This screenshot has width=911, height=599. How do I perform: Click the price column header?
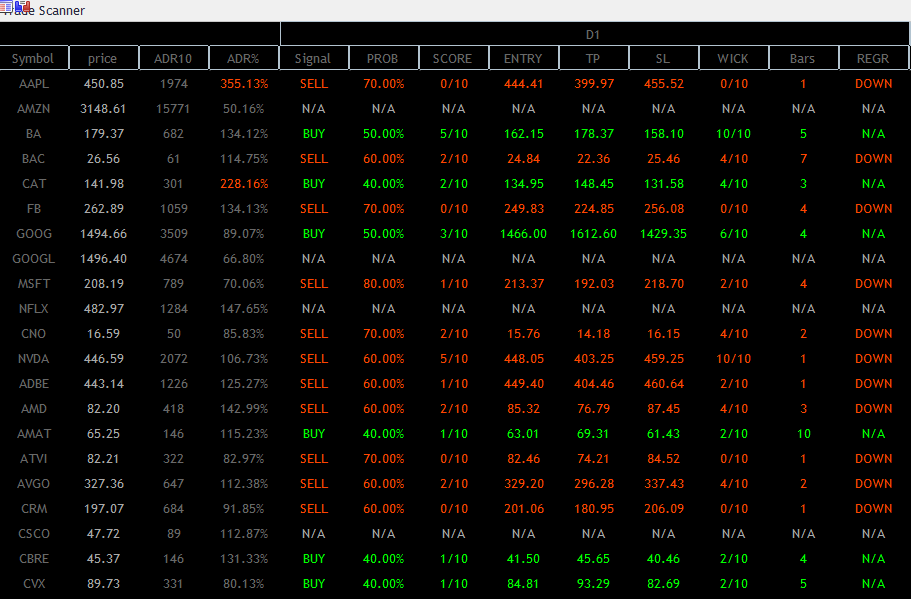[103, 59]
